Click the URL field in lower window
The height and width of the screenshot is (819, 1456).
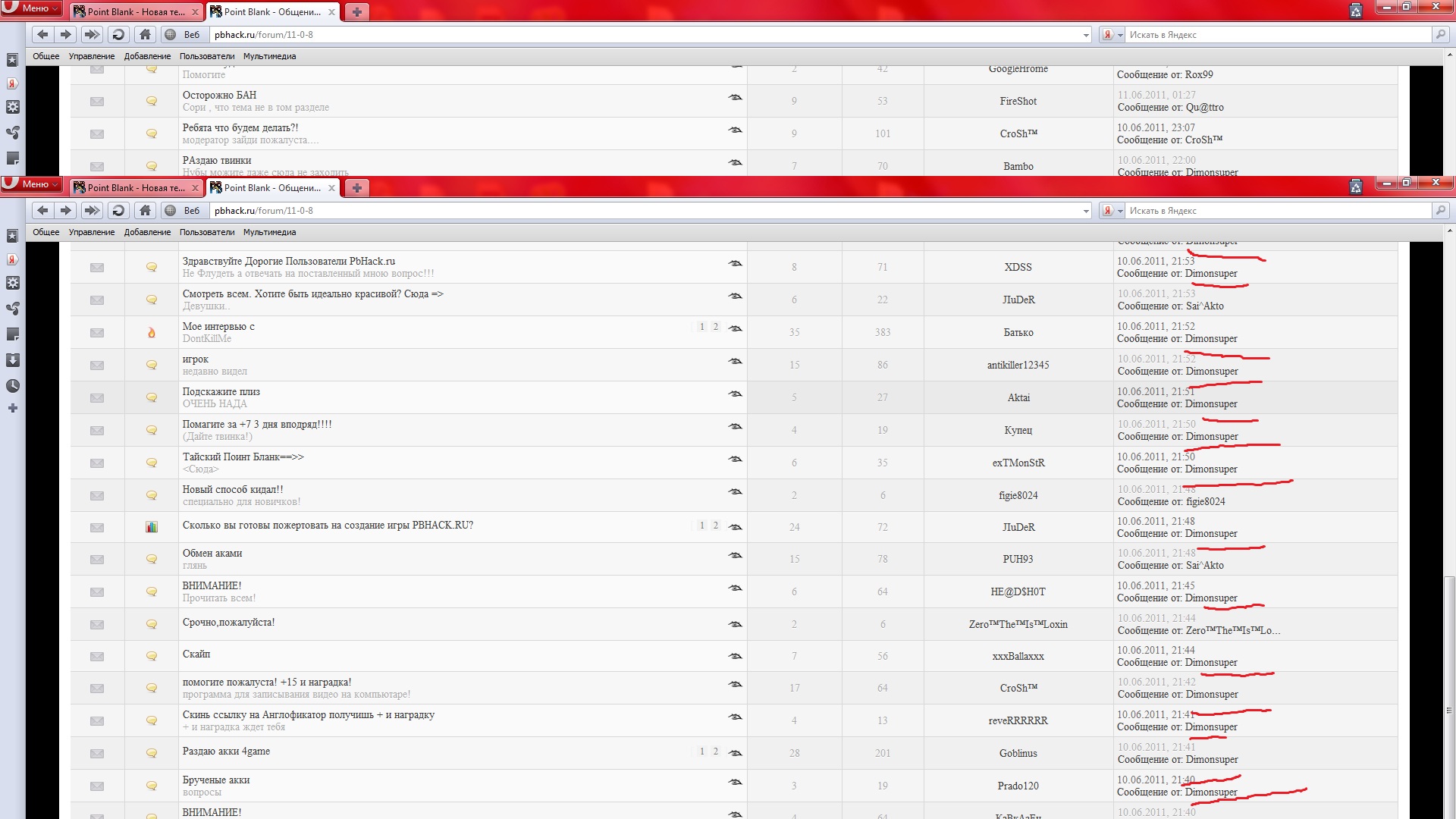[645, 211]
